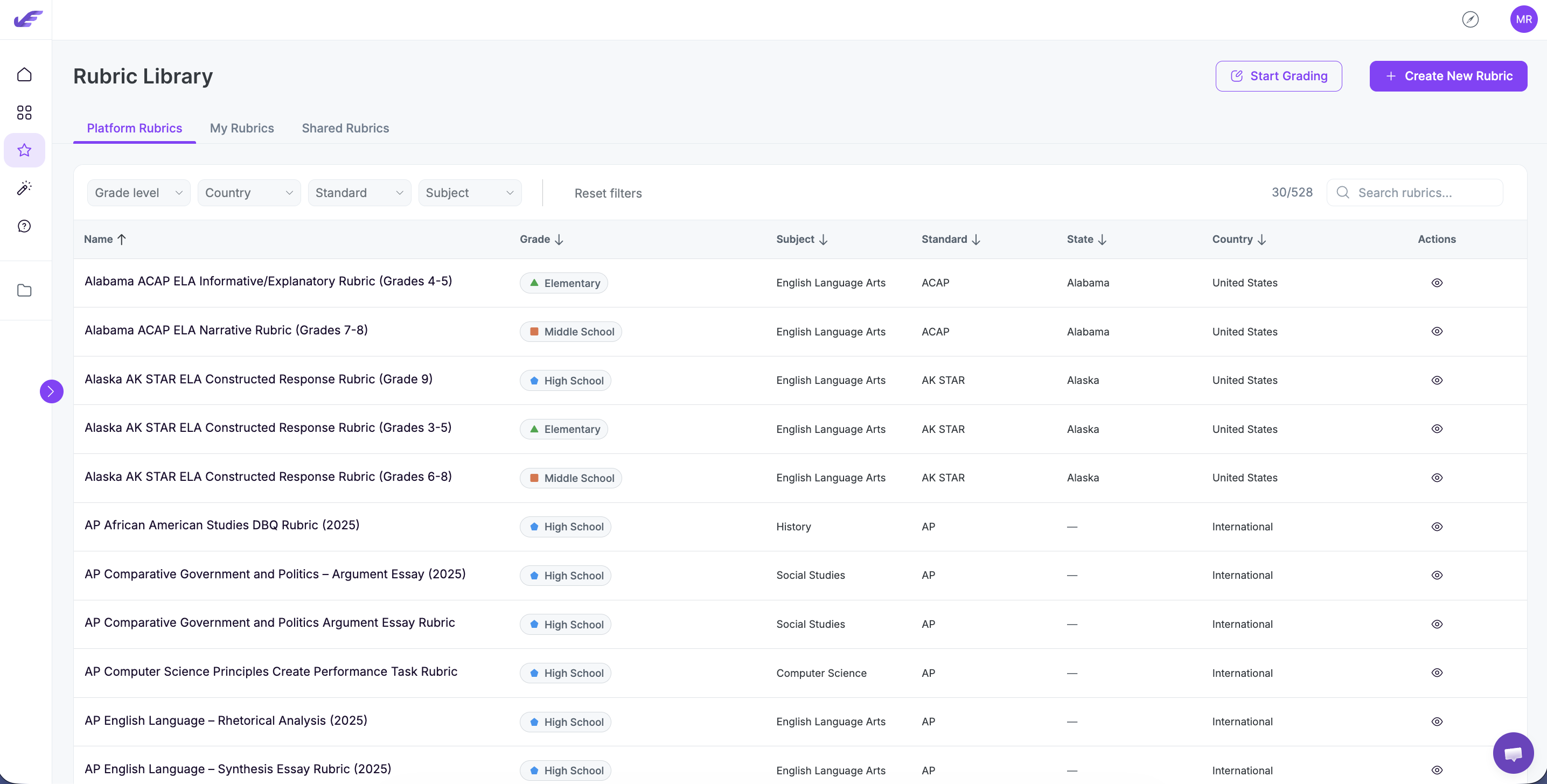Click the Create New Rubric button
1547x784 pixels.
(x=1448, y=76)
